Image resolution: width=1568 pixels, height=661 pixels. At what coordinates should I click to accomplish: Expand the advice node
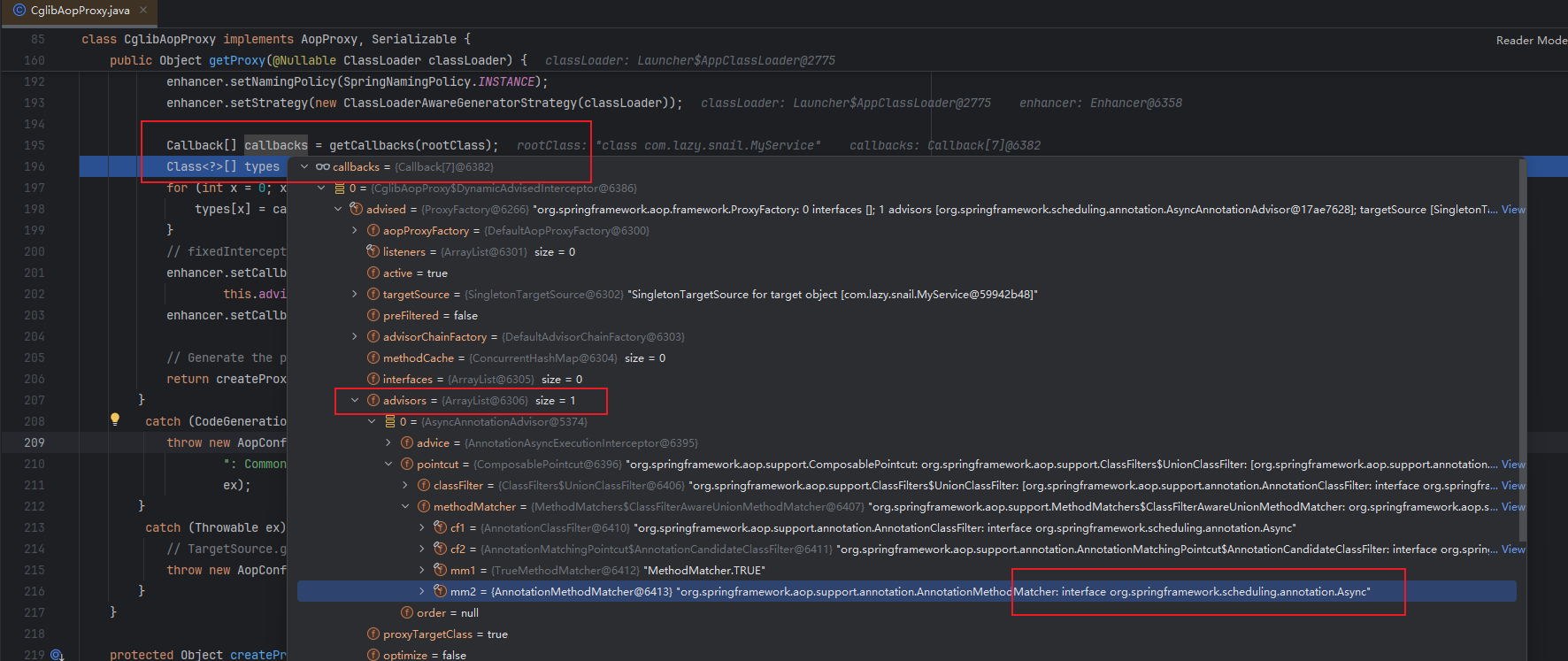click(388, 442)
